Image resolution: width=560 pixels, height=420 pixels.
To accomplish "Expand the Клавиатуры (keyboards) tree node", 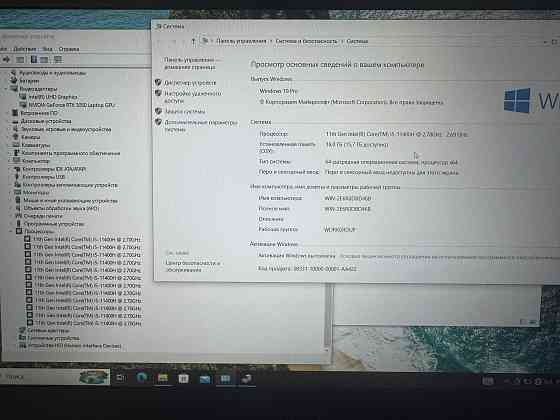I will pos(10,145).
